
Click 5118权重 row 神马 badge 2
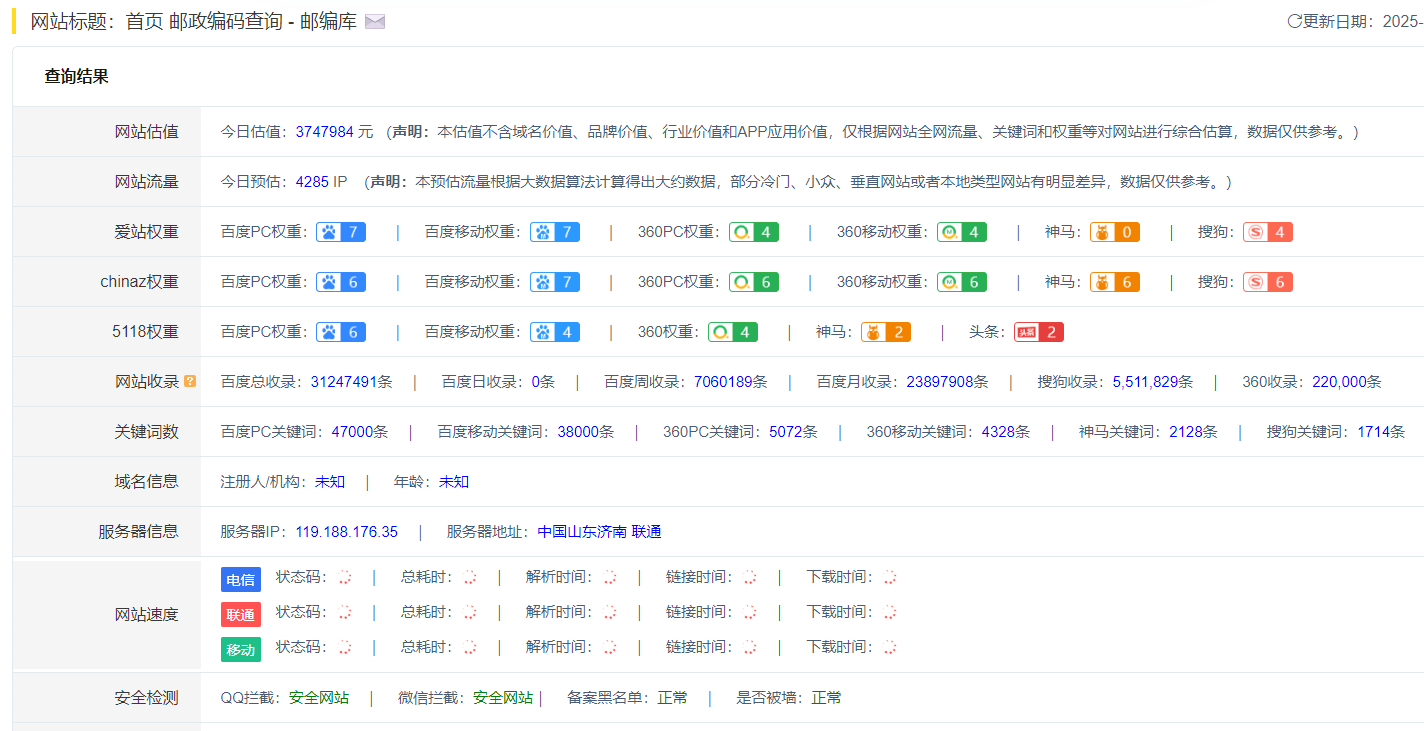click(x=886, y=332)
